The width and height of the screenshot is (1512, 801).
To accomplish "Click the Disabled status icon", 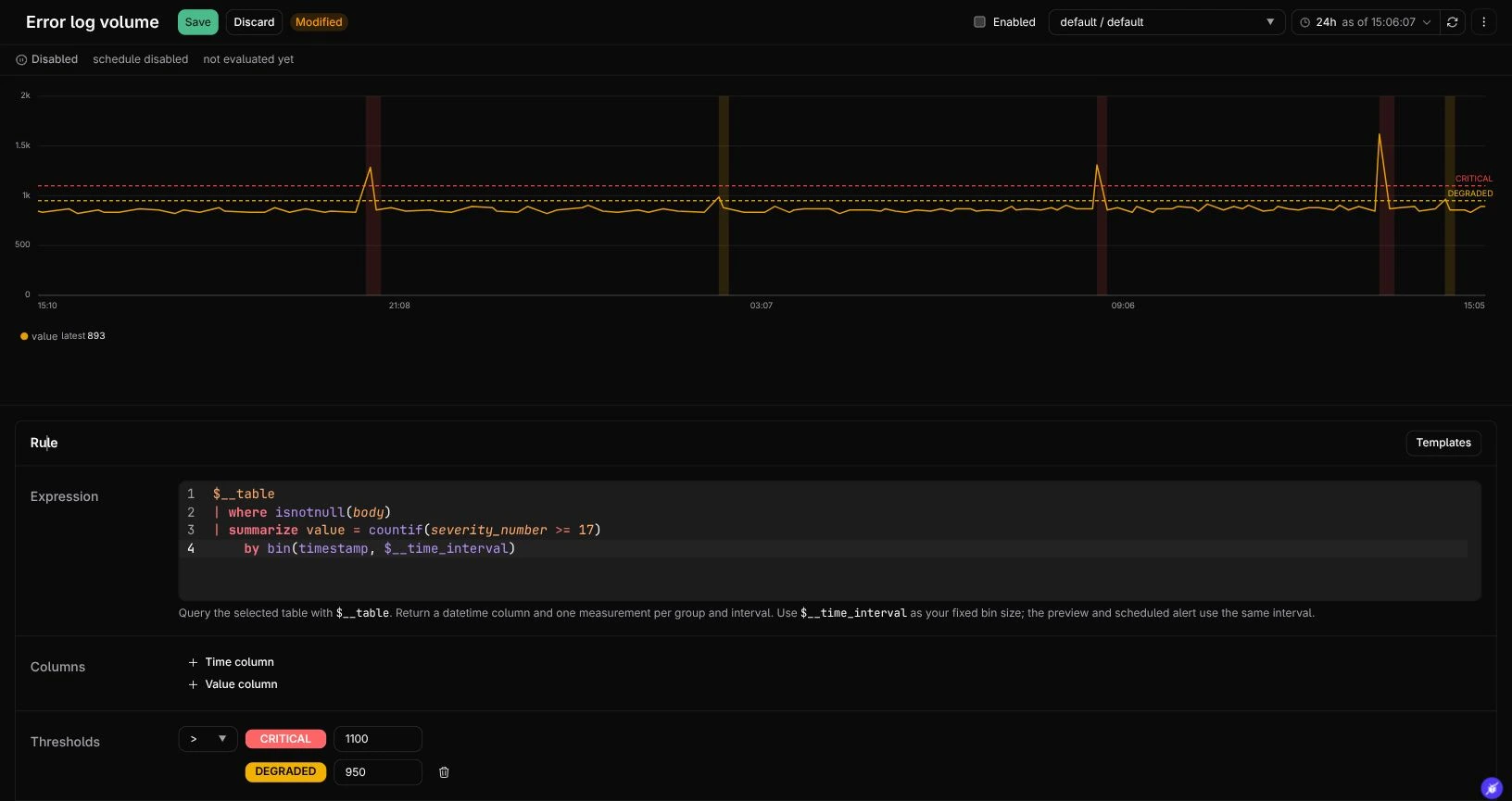I will pos(21,59).
